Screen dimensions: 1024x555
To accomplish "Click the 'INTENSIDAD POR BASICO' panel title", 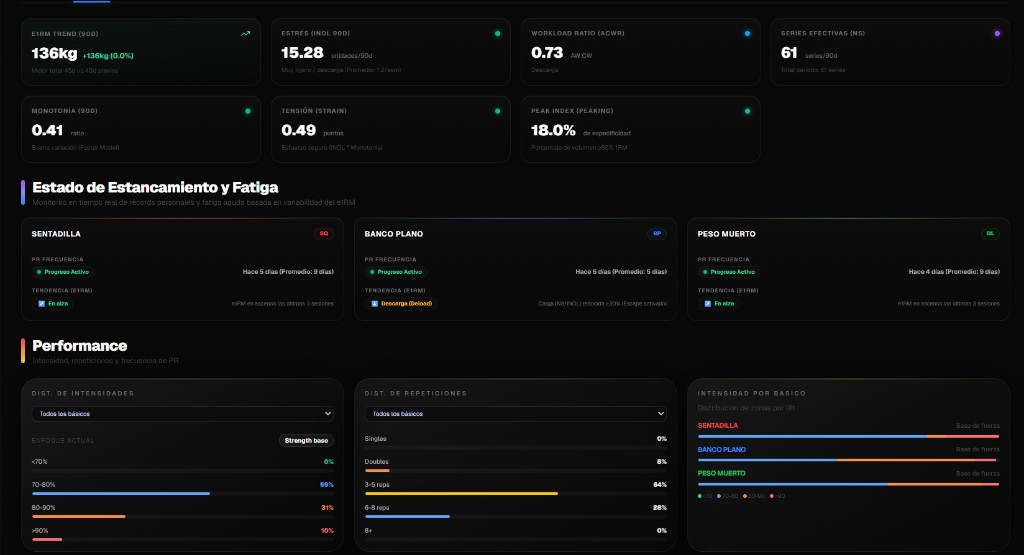I will 752,393.
